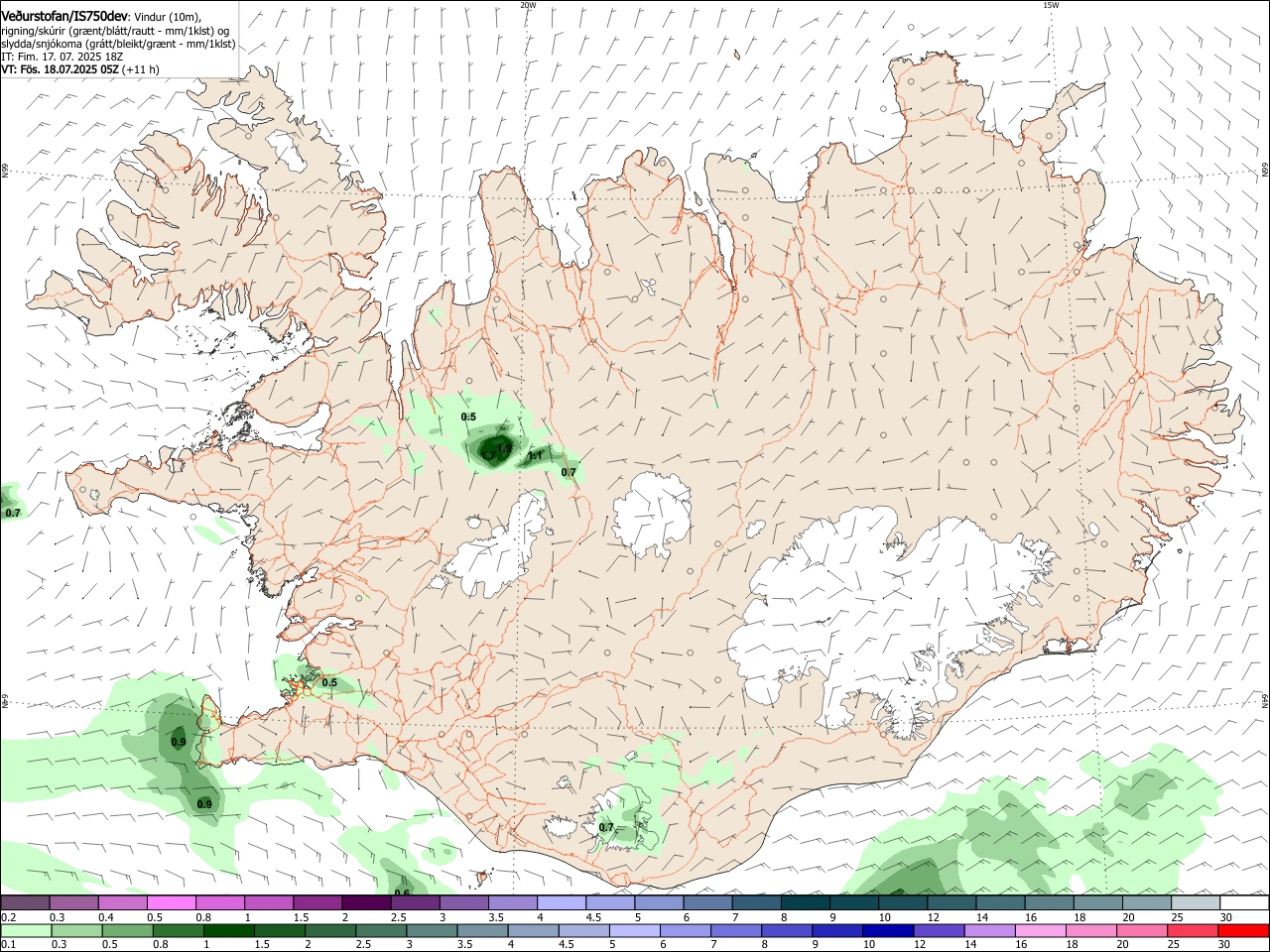Click the 'VT: Fös. 18.07.2025 05Z (+11 h)' line
Image resolution: width=1270 pixels, height=952 pixels.
[x=80, y=69]
